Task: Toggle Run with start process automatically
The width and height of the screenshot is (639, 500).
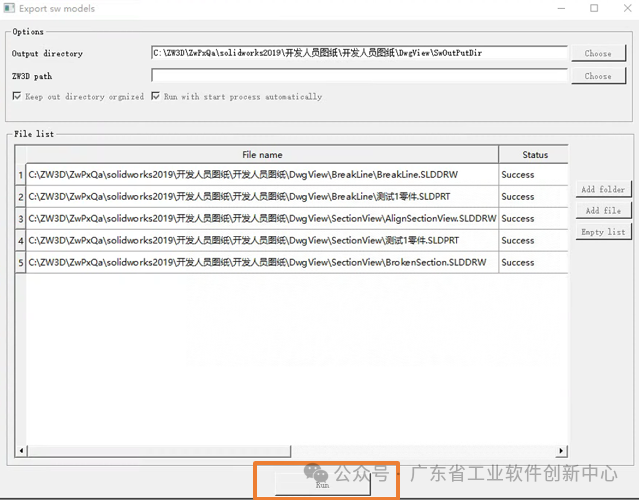Action: coord(155,96)
